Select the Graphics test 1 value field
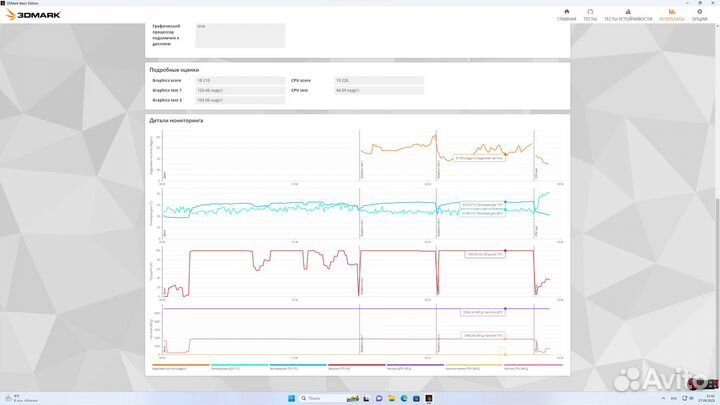This screenshot has width=720, height=405. (x=240, y=90)
